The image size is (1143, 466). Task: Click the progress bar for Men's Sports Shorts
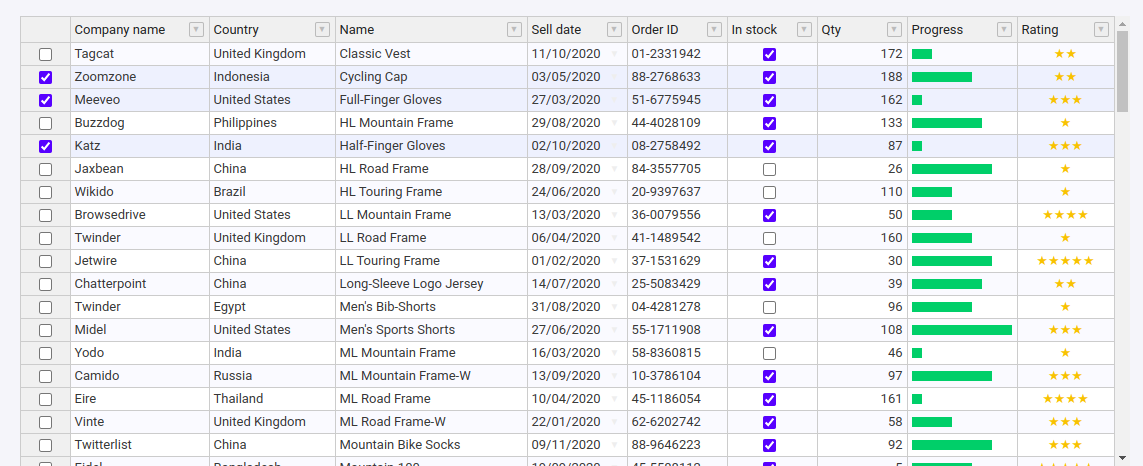tap(961, 330)
